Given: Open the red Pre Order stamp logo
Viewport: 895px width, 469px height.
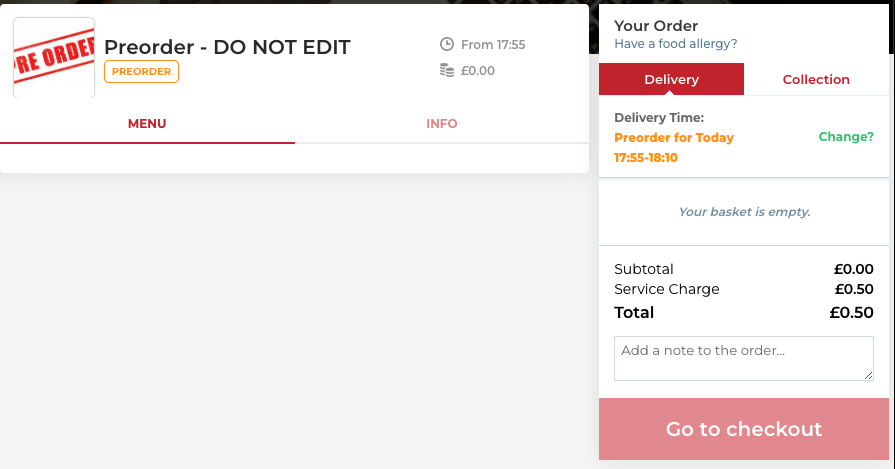Looking at the screenshot, I should coord(54,58).
